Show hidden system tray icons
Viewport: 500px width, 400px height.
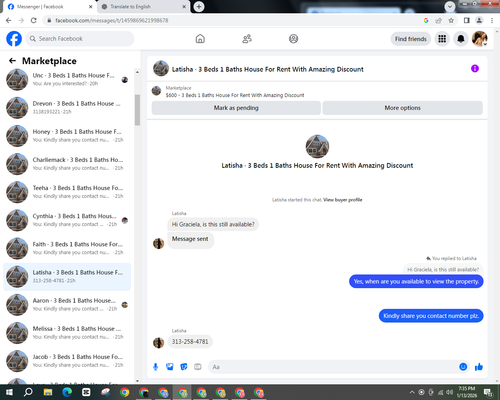412,392
